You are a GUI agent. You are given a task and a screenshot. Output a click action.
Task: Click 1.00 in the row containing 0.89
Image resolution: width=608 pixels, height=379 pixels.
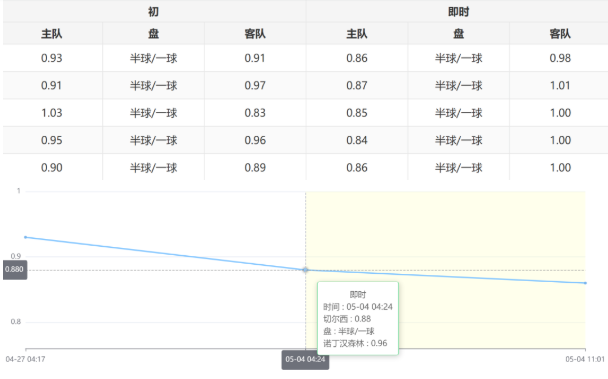560,168
